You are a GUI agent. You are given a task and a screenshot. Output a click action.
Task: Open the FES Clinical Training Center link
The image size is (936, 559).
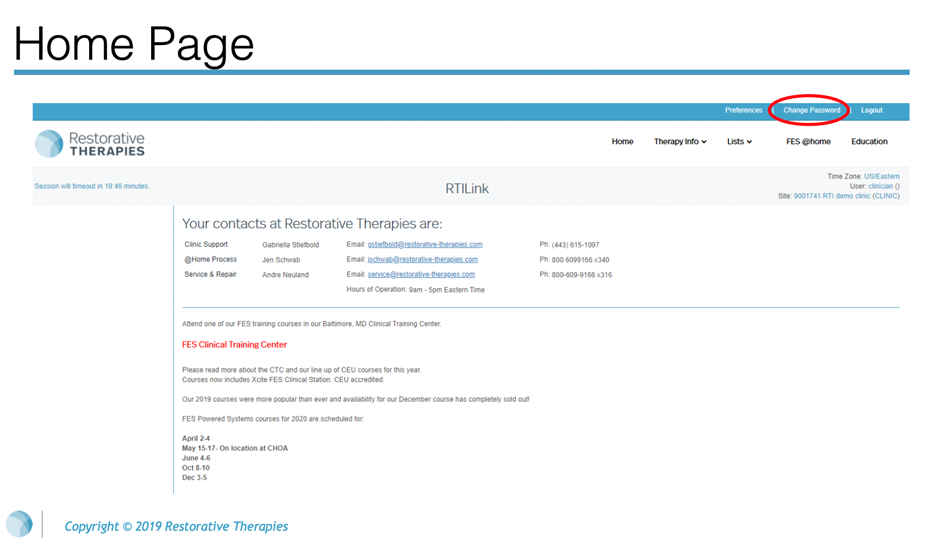point(234,345)
